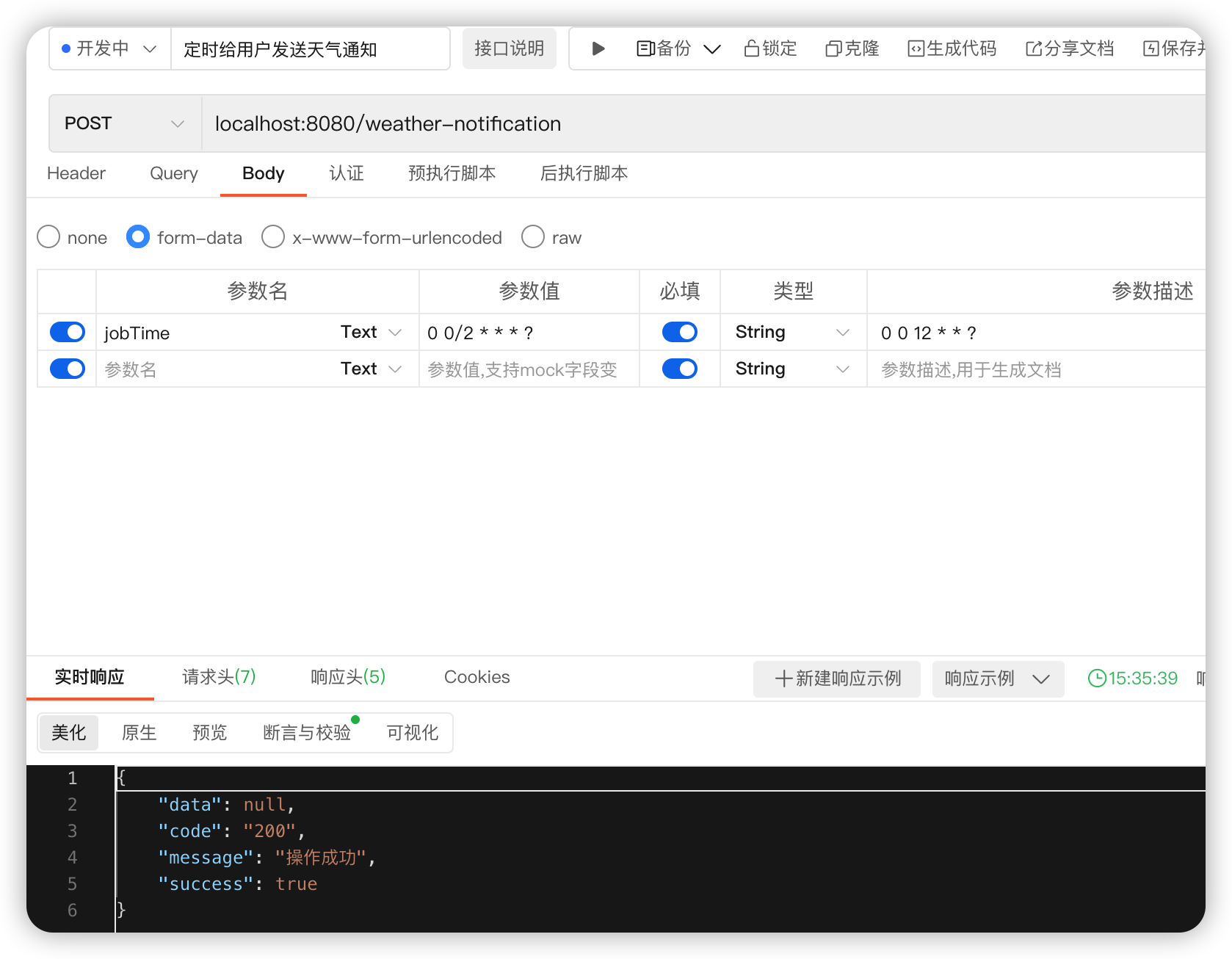Switch to the Query tab
The height and width of the screenshot is (959, 1232).
[x=174, y=173]
